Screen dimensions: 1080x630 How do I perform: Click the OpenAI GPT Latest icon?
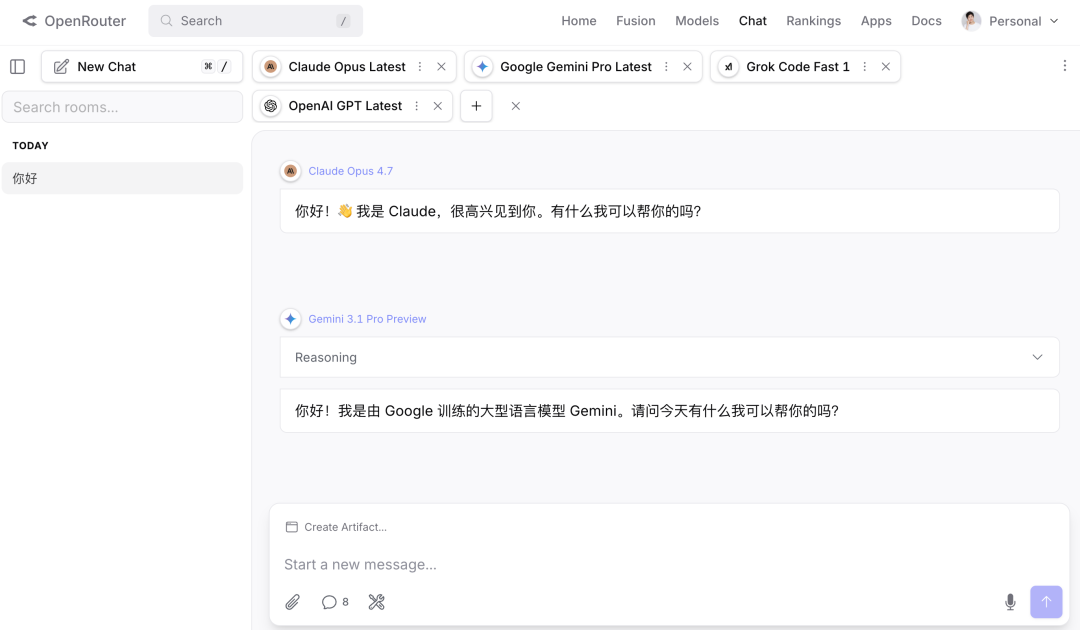(271, 106)
